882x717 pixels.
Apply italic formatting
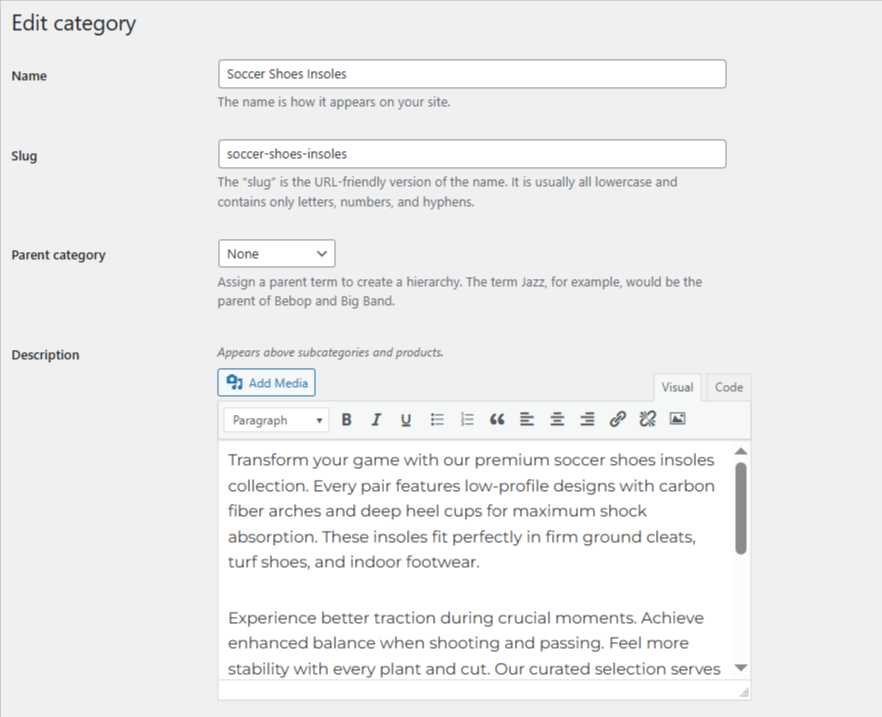[x=376, y=419]
